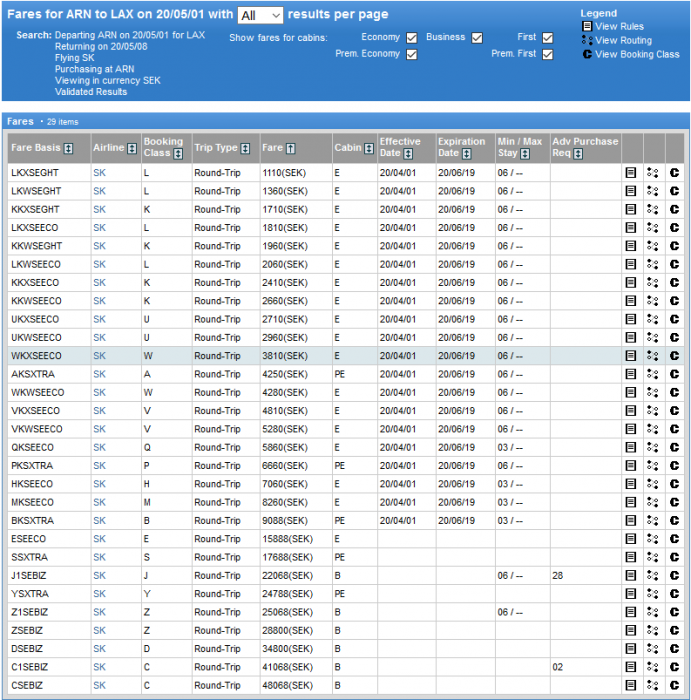691x700 pixels.
Task: Sort the Booking Class column
Action: tap(177, 154)
